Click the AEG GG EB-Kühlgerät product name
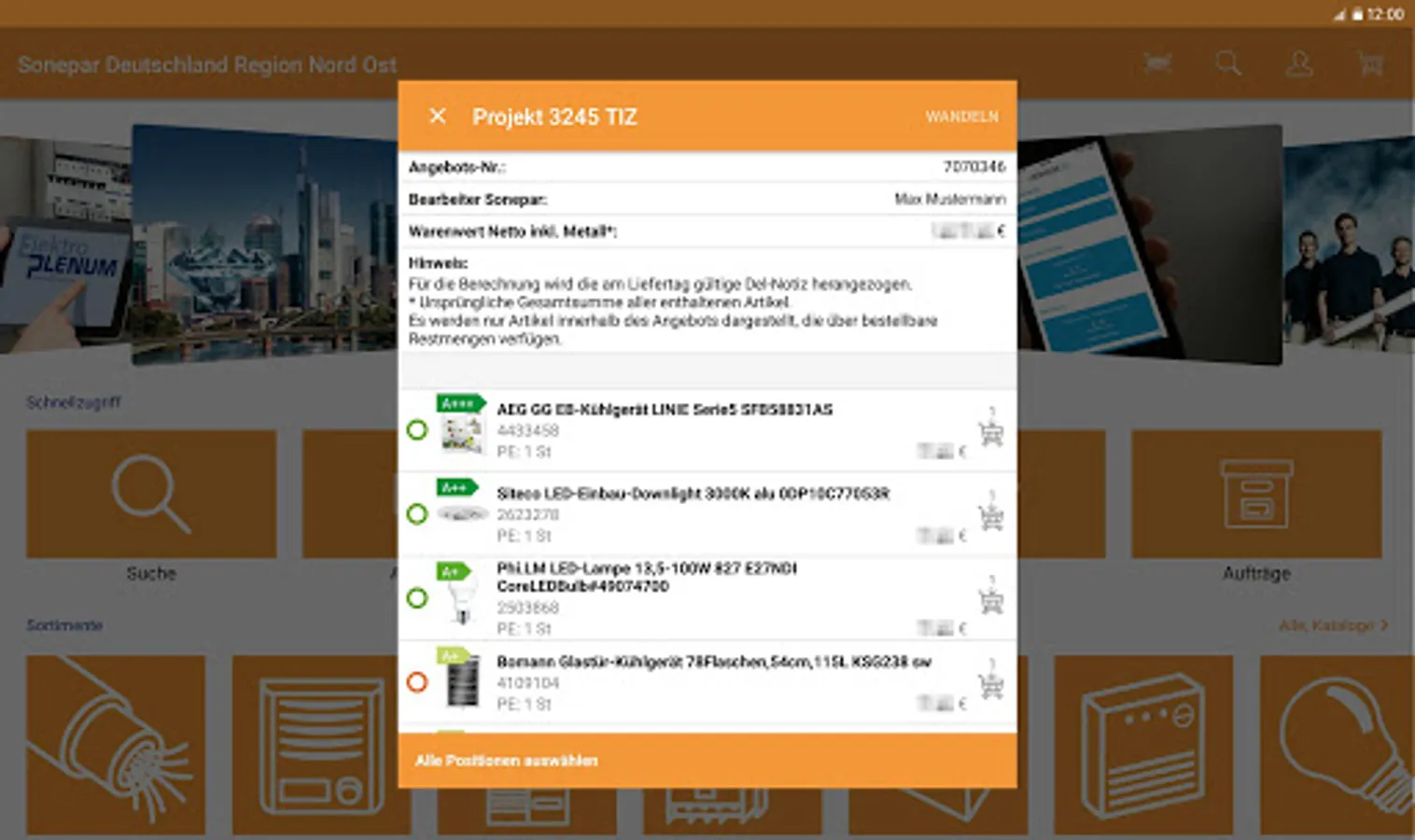 (665, 410)
